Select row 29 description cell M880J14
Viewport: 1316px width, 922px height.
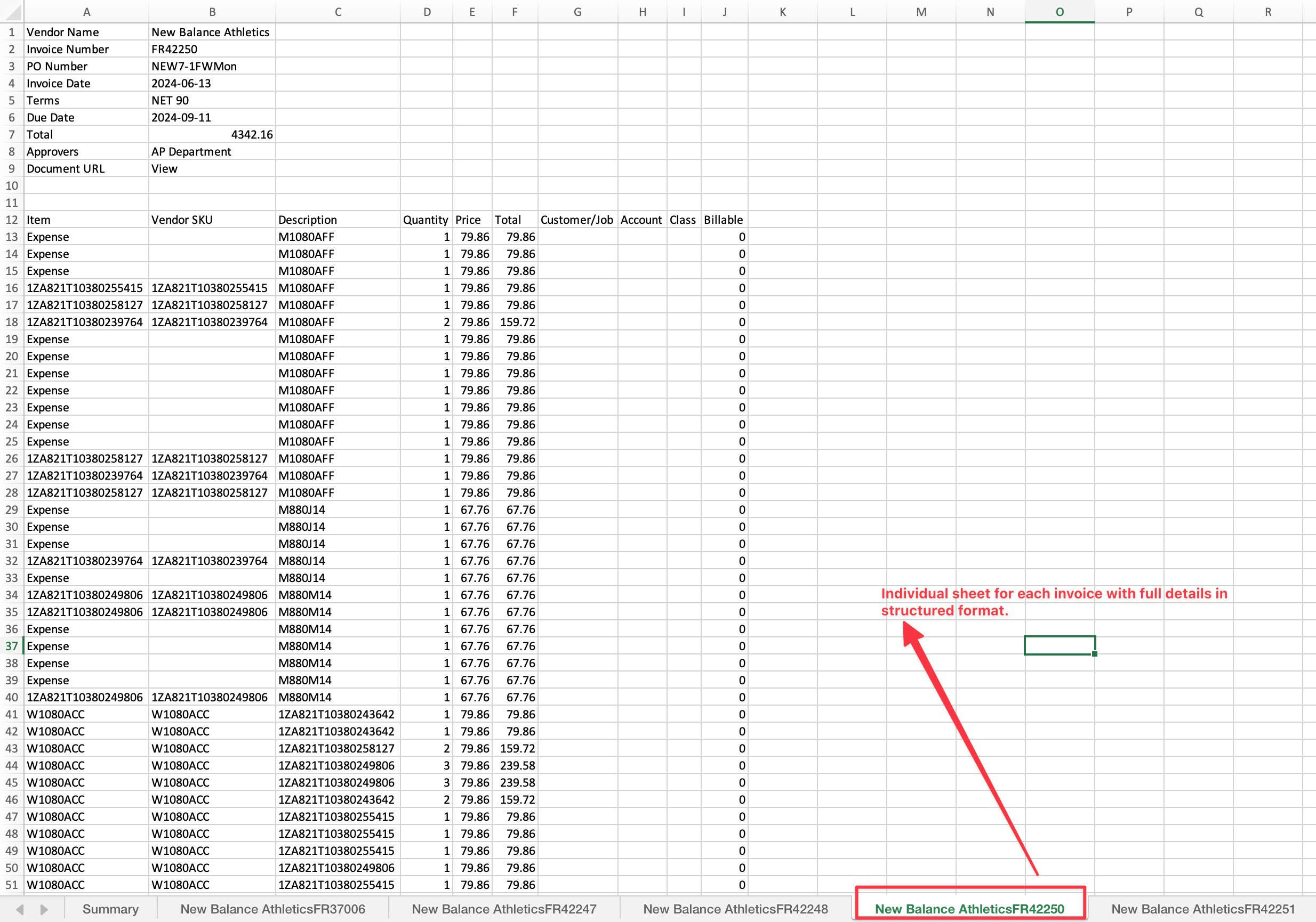[x=338, y=510]
